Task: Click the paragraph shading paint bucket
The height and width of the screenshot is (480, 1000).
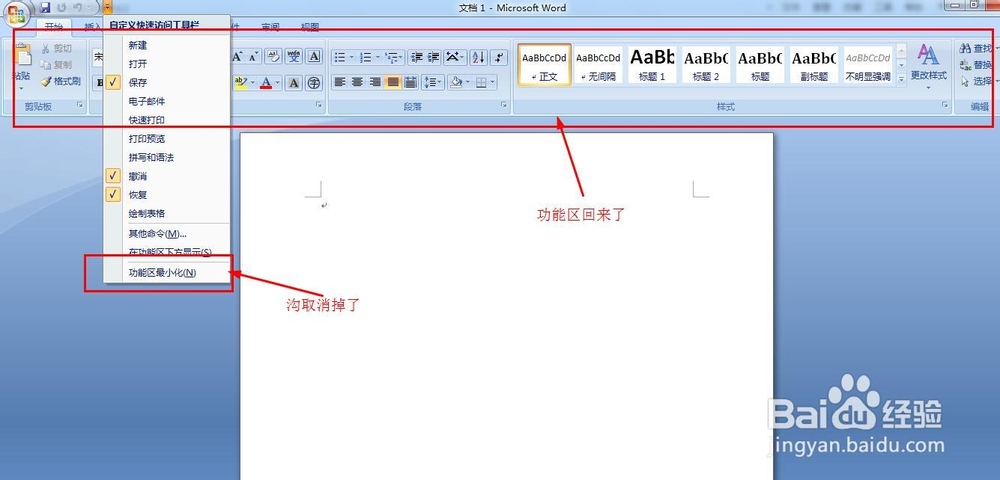Action: pos(455,82)
